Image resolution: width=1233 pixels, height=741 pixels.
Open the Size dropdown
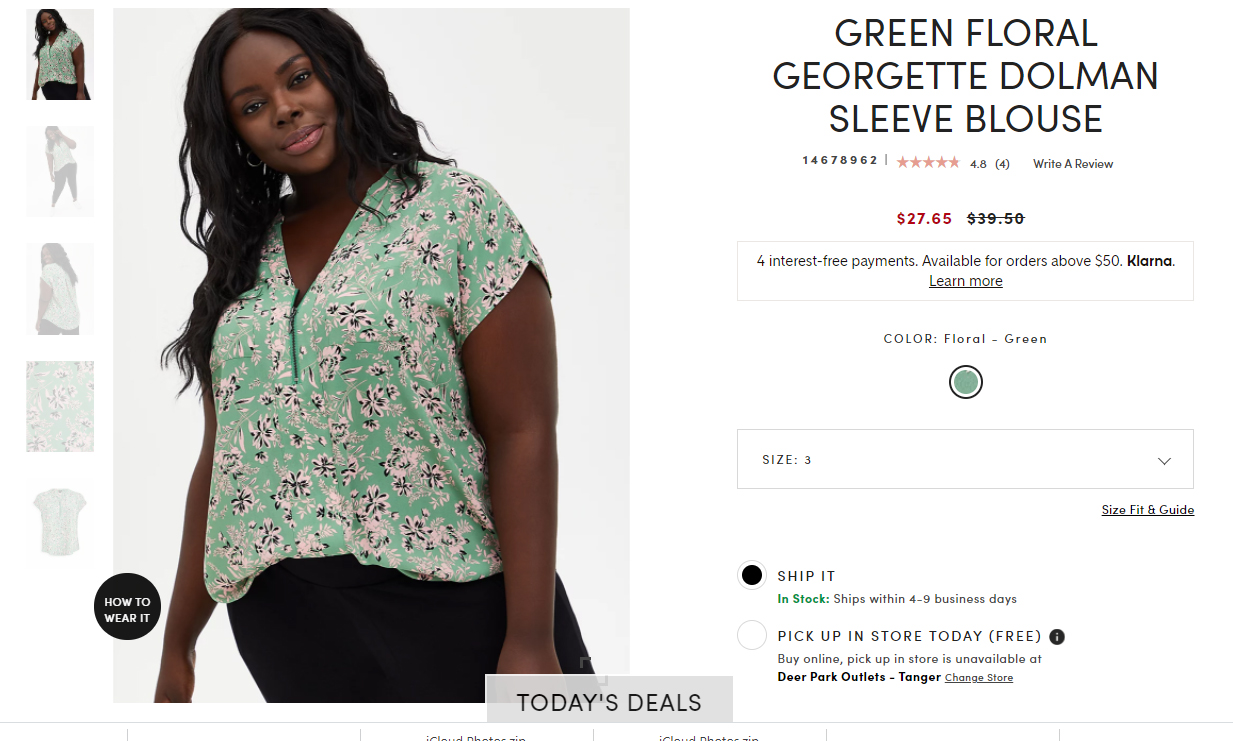[964, 460]
